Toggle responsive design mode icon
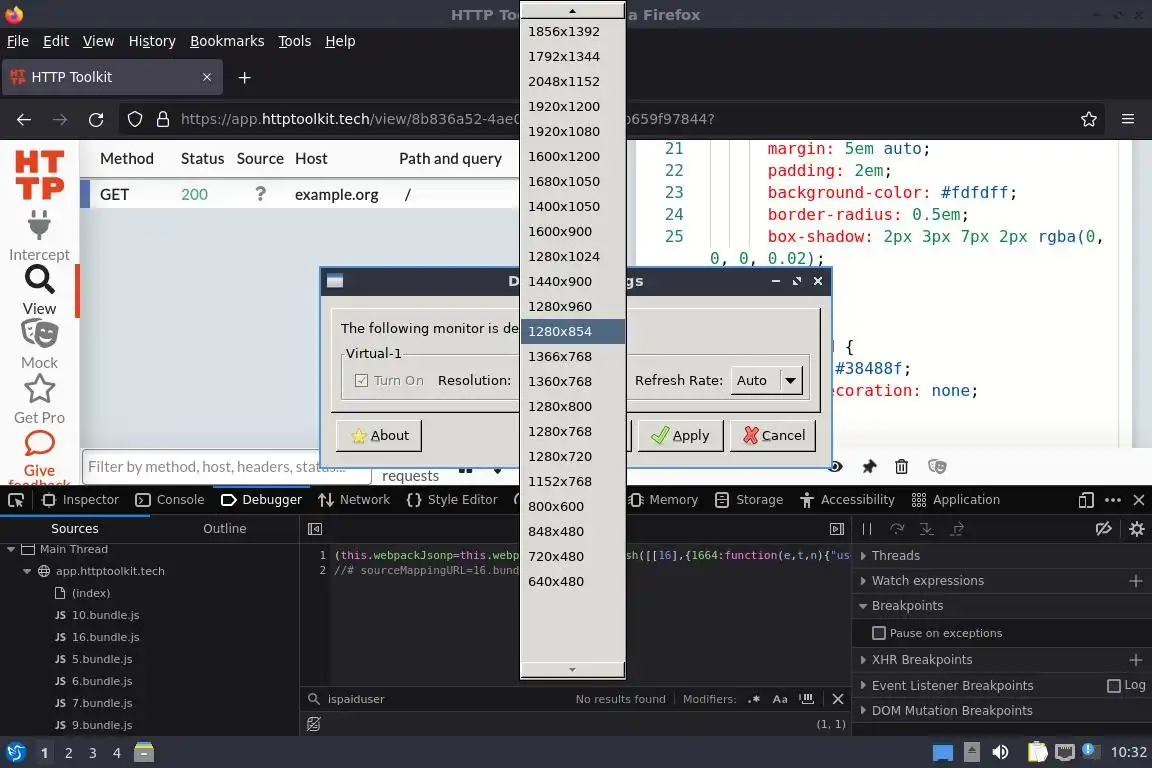The width and height of the screenshot is (1152, 768). pyautogui.click(x=1086, y=500)
